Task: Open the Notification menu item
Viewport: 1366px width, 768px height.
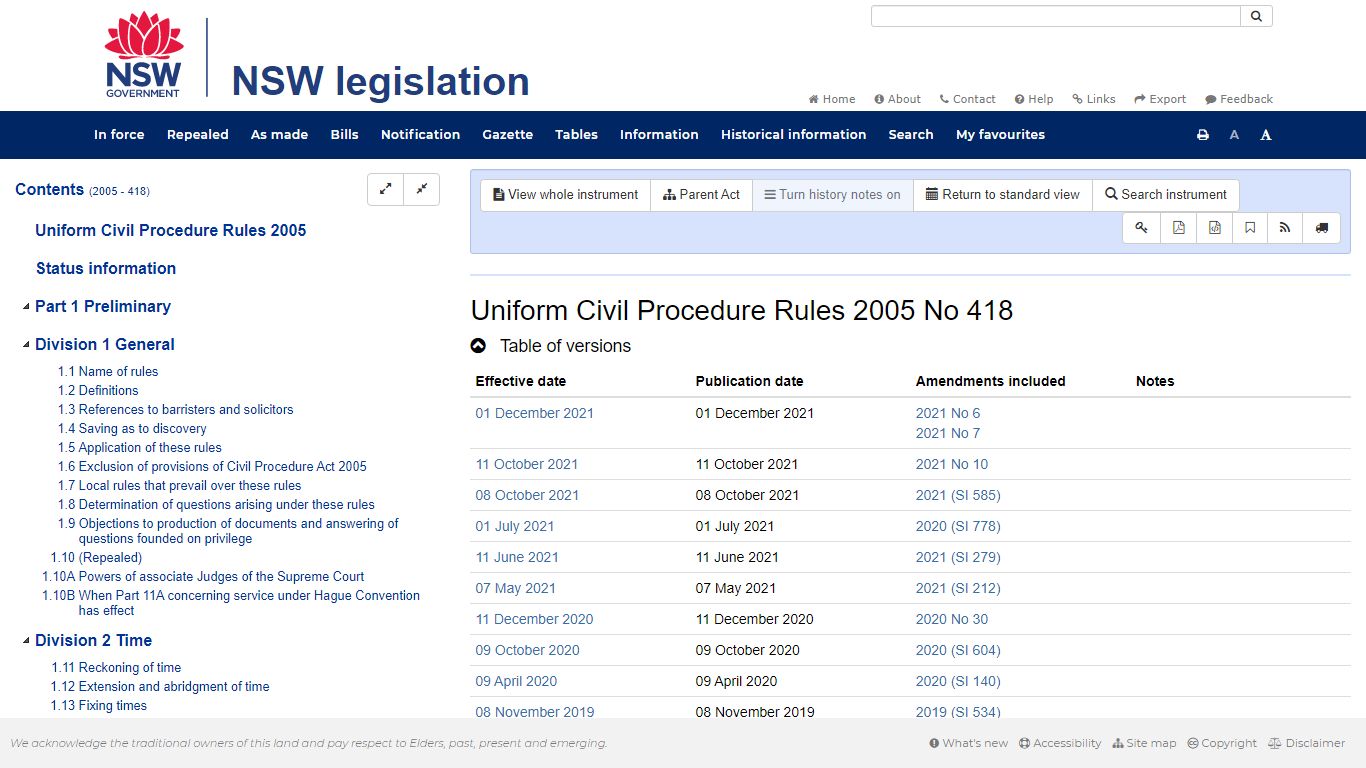Action: pyautogui.click(x=420, y=135)
